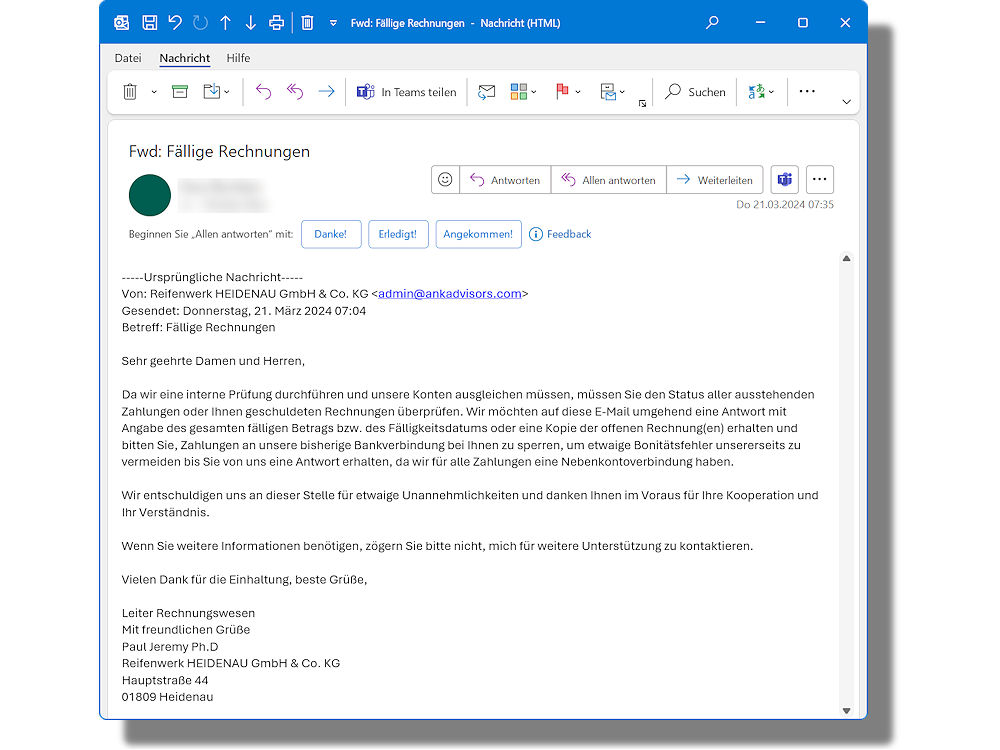Click the sender's green avatar circle
Screen dimensions: 1000x750
pyautogui.click(x=150, y=195)
